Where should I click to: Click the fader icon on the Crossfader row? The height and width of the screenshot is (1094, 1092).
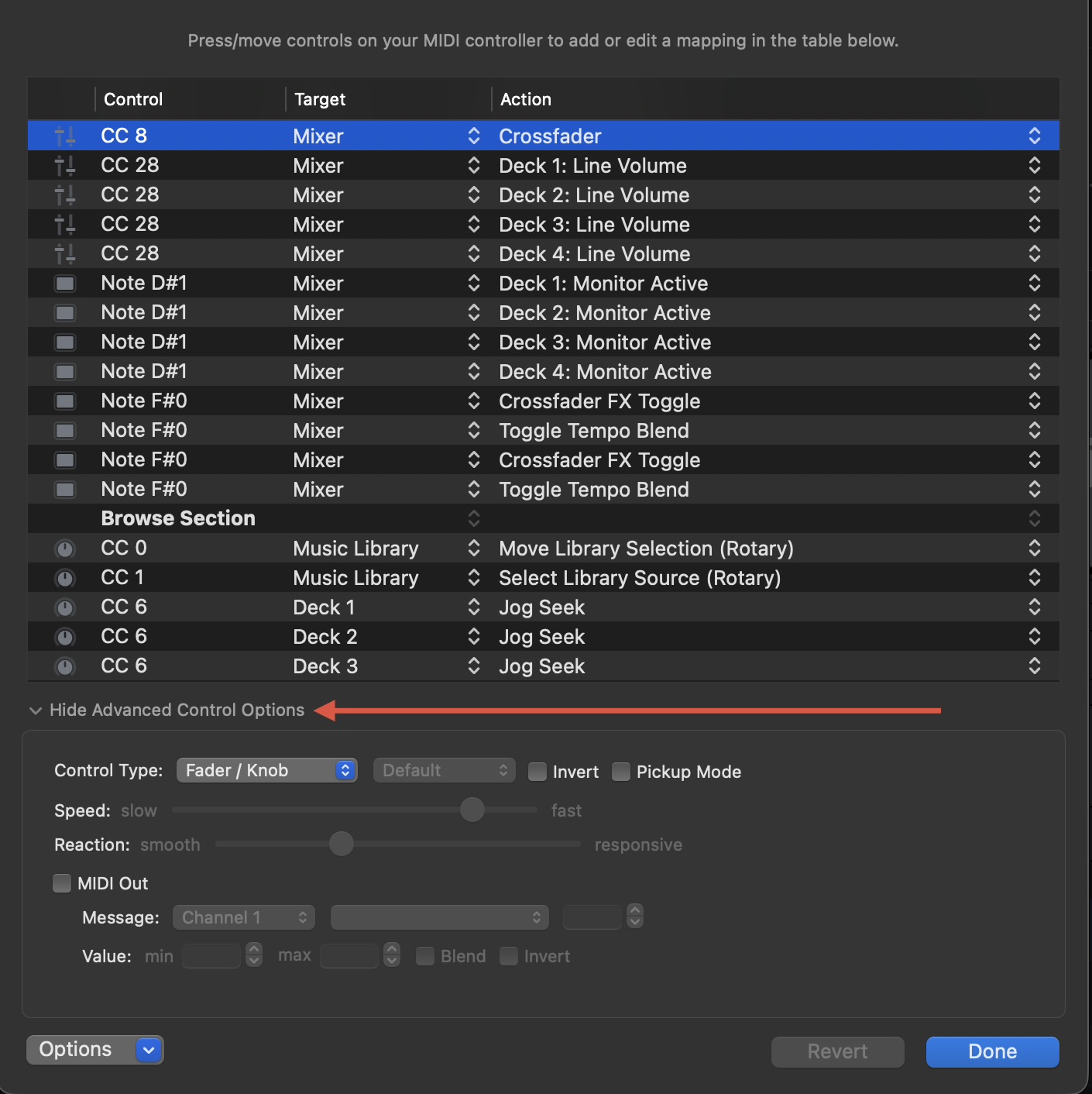(65, 136)
